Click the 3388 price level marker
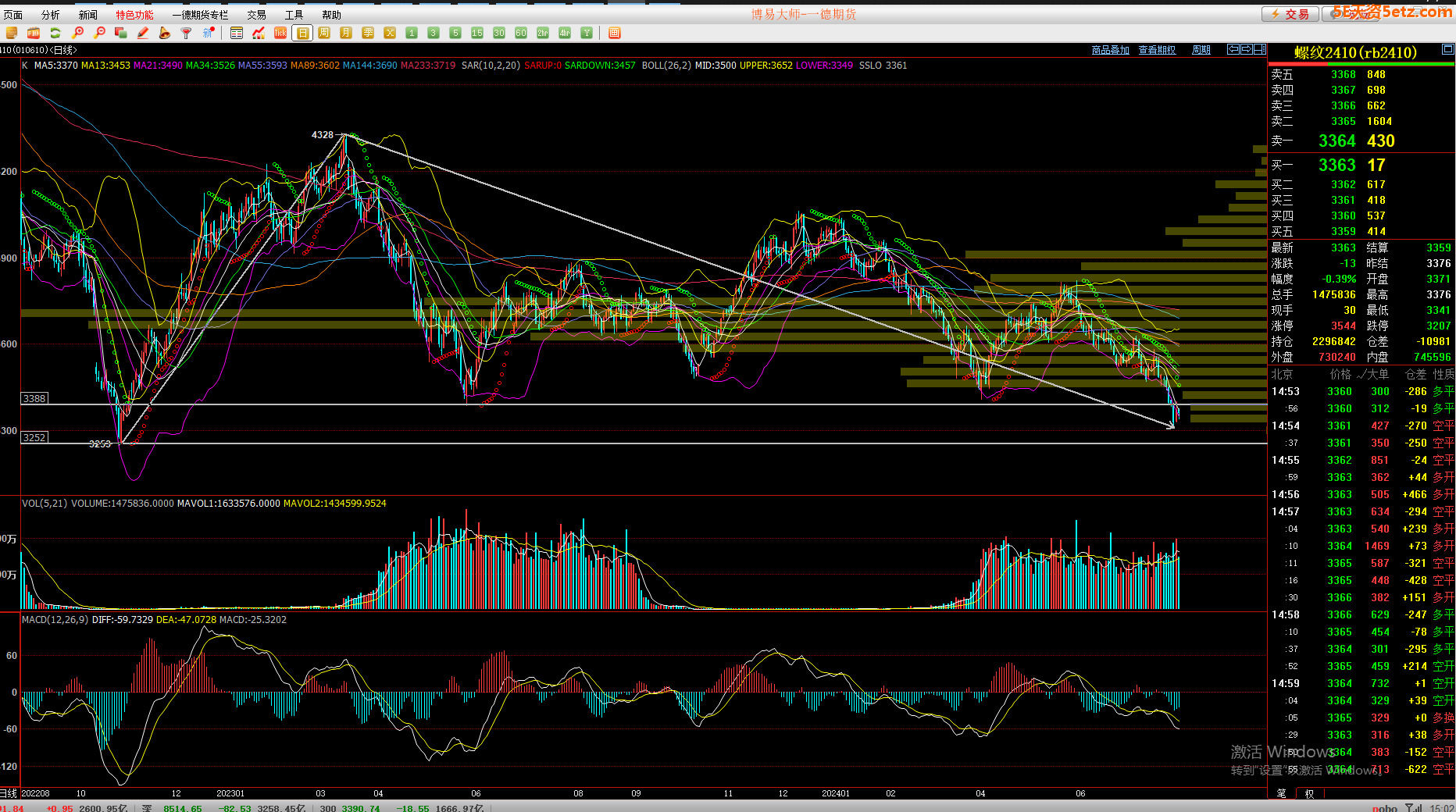This screenshot has height=812, width=1456. [34, 398]
